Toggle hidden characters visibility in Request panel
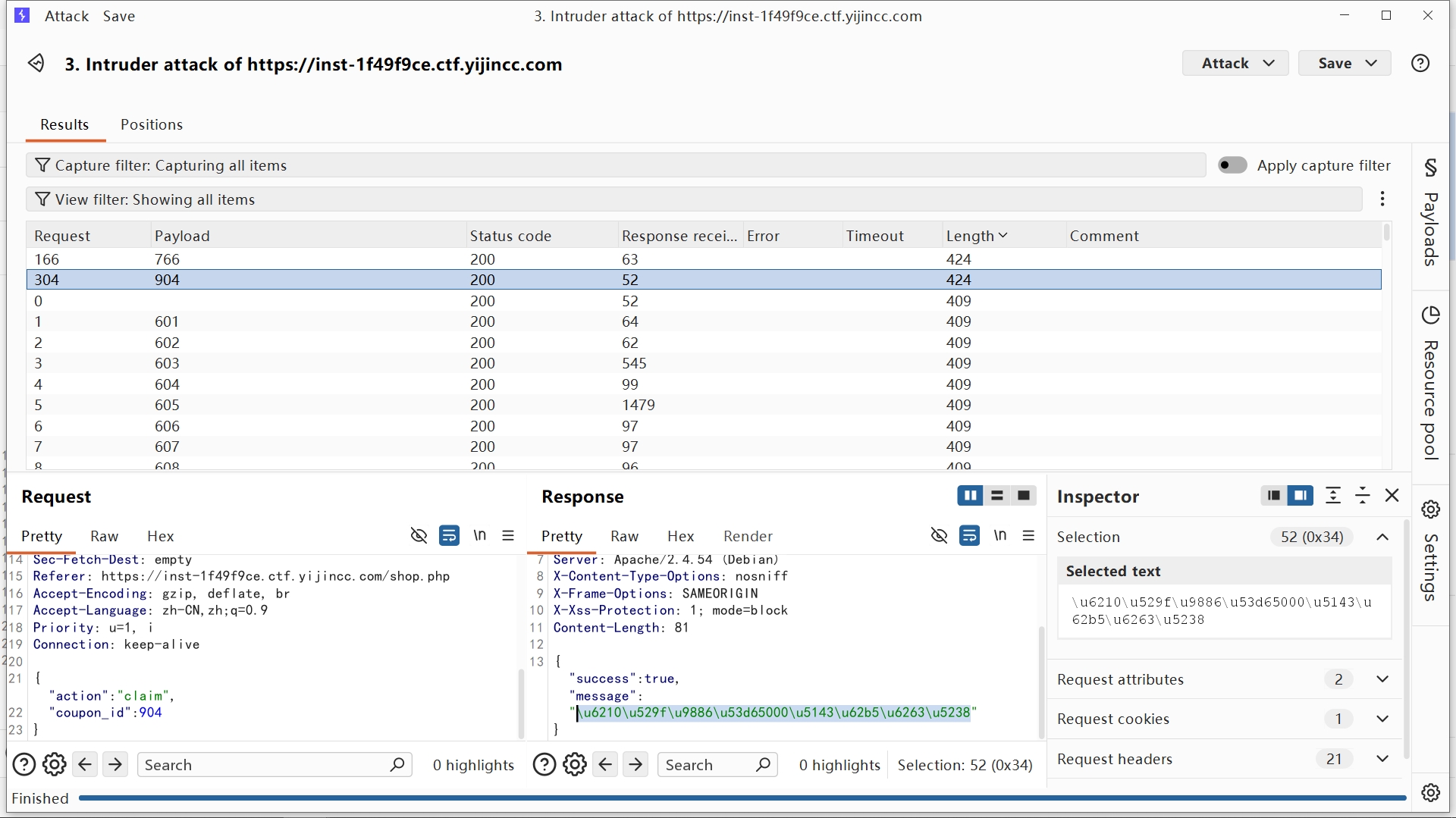1456x818 pixels. coord(419,536)
